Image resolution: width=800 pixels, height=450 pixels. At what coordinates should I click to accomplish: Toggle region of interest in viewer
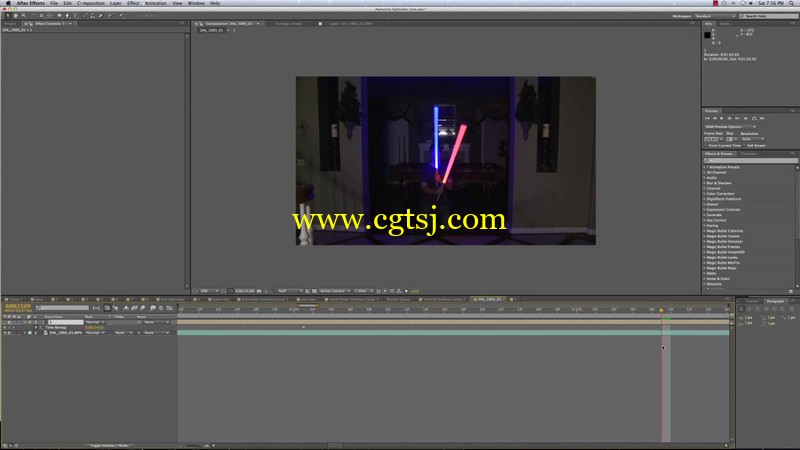(307, 291)
